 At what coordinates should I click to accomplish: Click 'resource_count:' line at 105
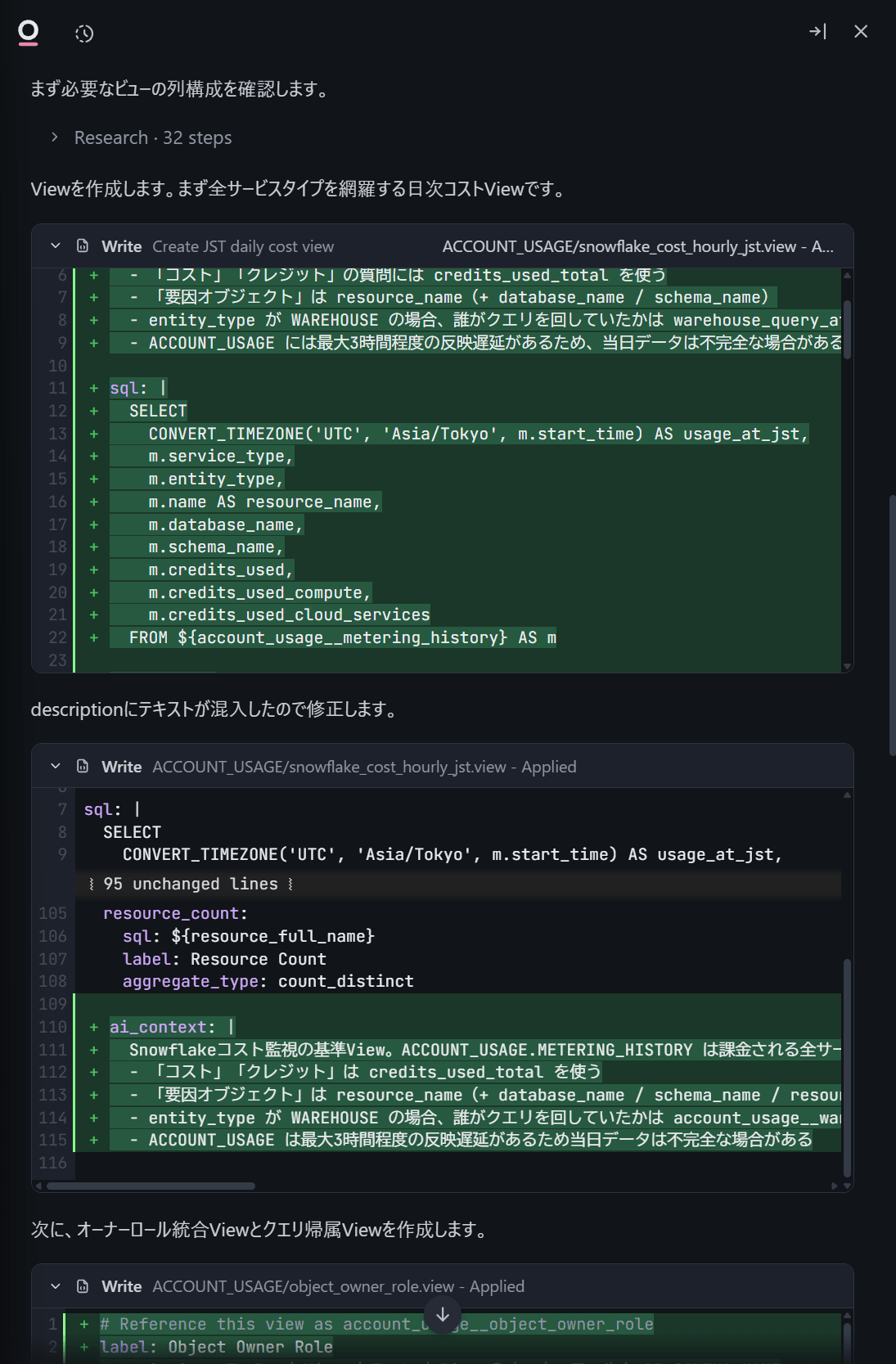(175, 913)
